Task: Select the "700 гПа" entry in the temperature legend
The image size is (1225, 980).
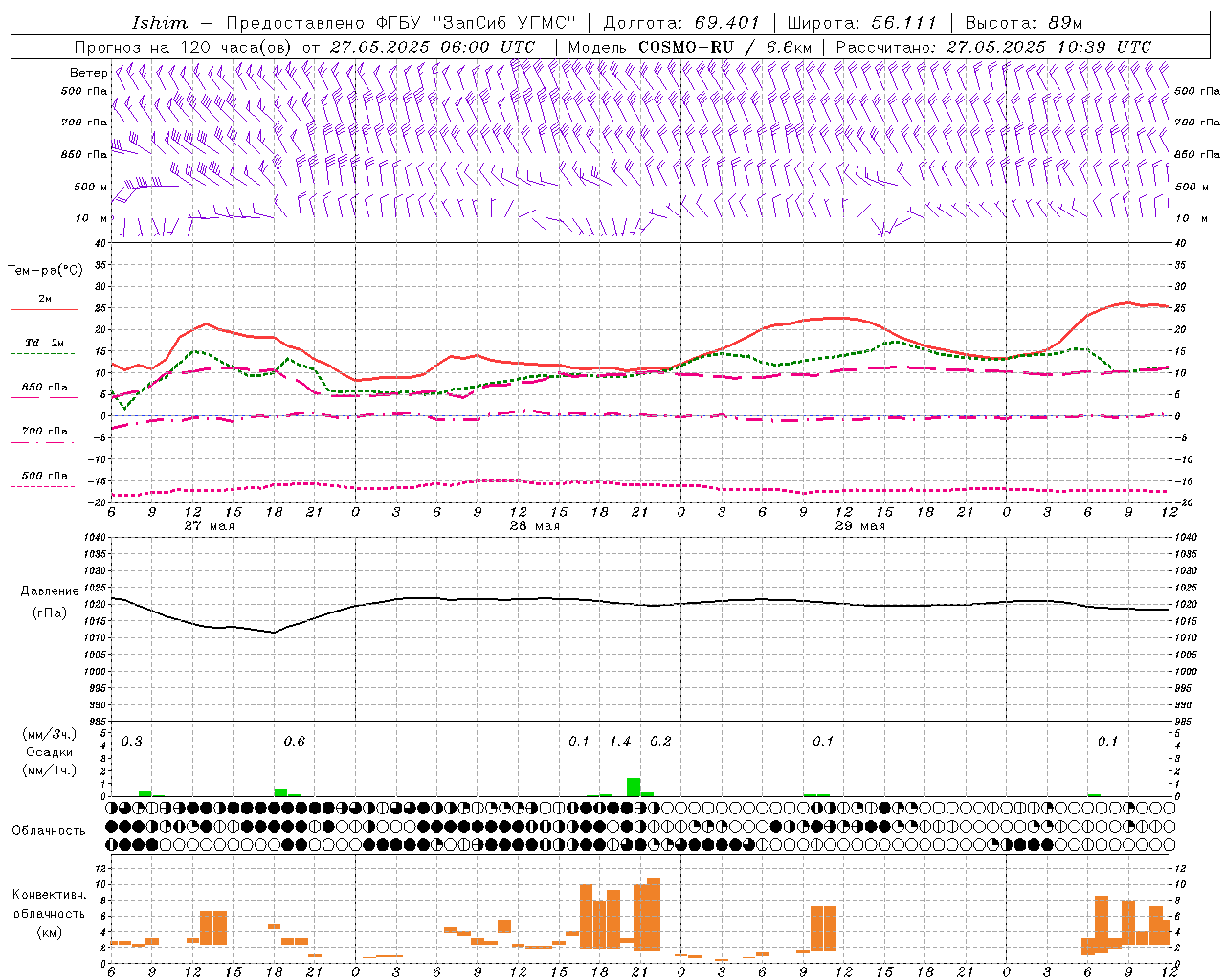Action: pyautogui.click(x=45, y=432)
